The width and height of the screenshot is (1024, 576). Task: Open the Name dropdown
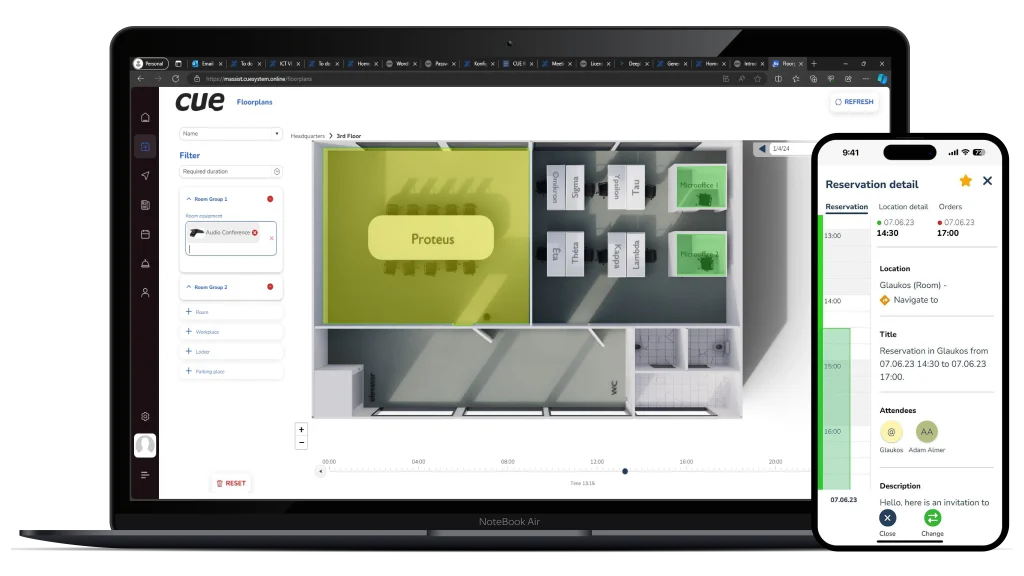click(x=231, y=133)
